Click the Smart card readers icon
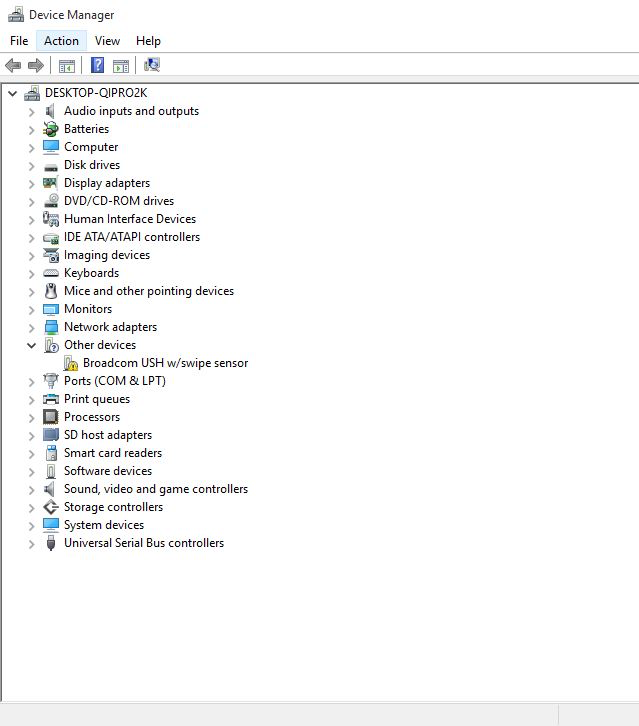 coord(51,453)
